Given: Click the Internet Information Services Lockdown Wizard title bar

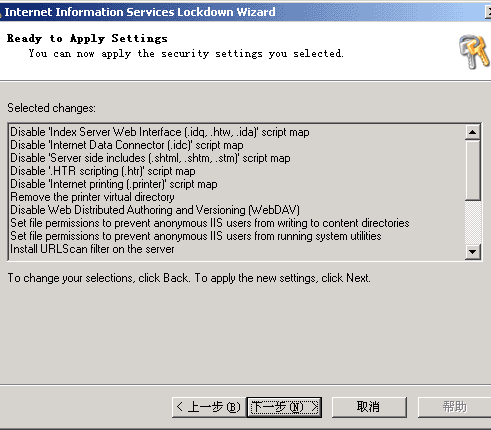Looking at the screenshot, I should pyautogui.click(x=243, y=12).
